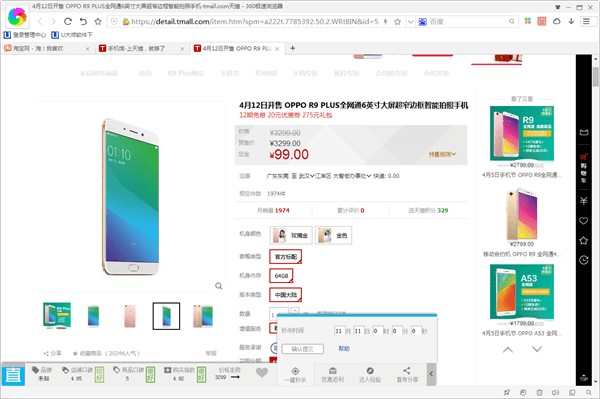Select the first teal promo thumbnail
This screenshot has height=399, width=600.
tap(57, 316)
